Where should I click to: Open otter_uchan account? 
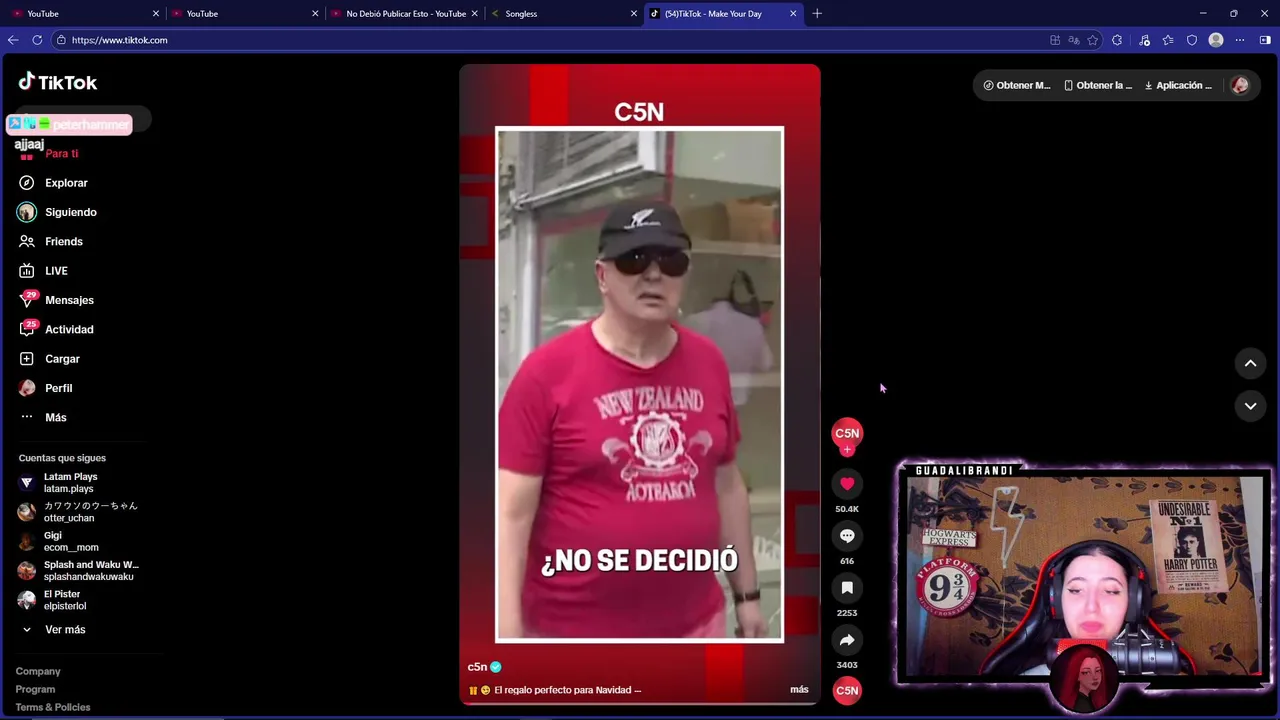77,512
